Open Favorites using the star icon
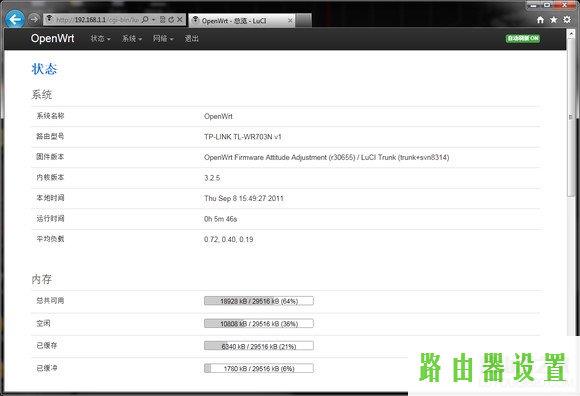Image resolution: width=580 pixels, height=396 pixels. [x=553, y=20]
